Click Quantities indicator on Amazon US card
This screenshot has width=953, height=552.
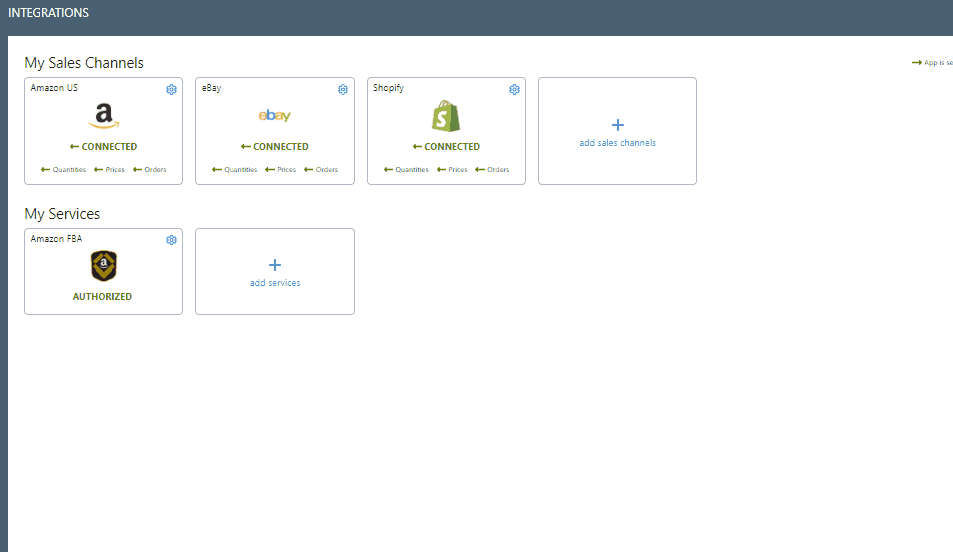63,170
